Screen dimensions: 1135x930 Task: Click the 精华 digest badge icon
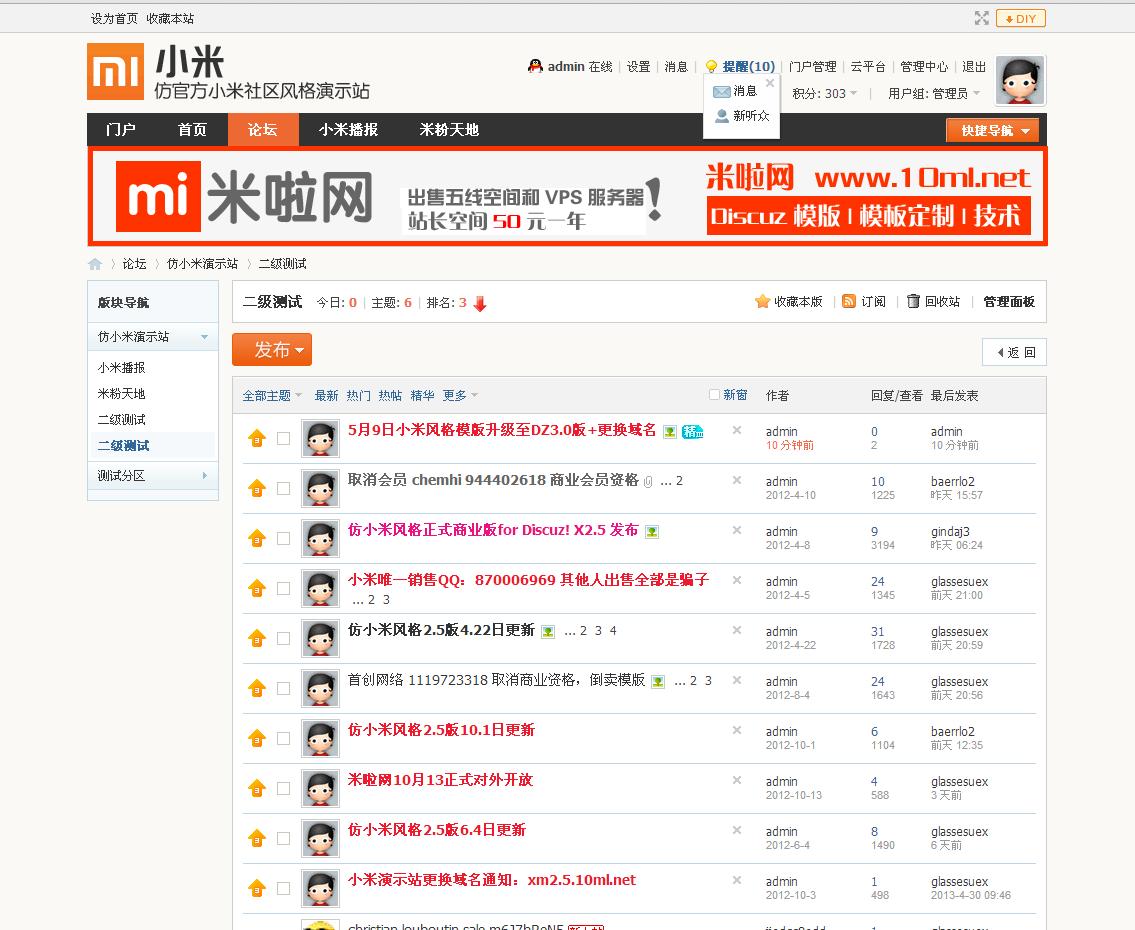click(693, 432)
